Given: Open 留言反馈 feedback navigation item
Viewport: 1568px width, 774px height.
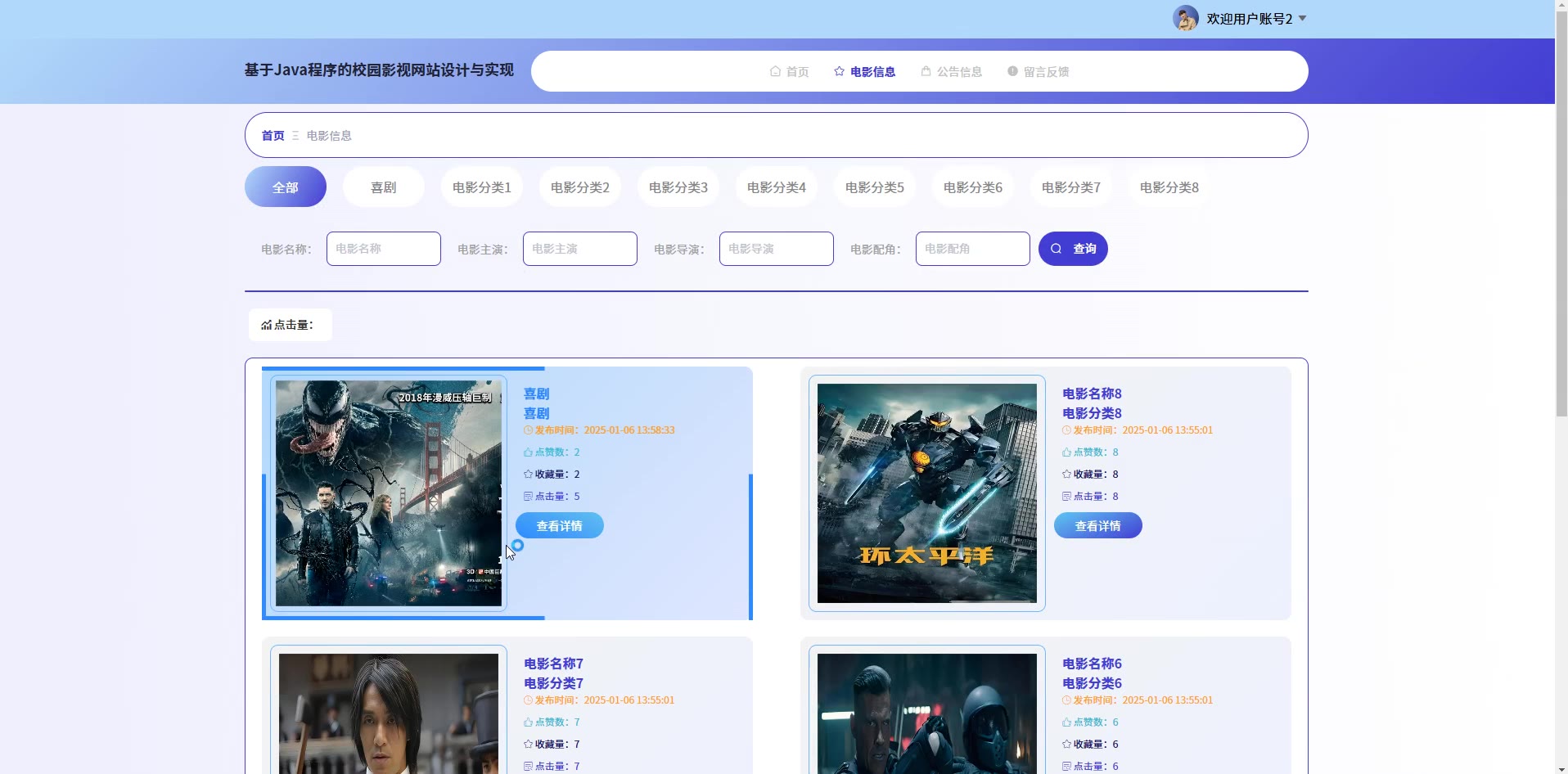Looking at the screenshot, I should [x=1038, y=72].
